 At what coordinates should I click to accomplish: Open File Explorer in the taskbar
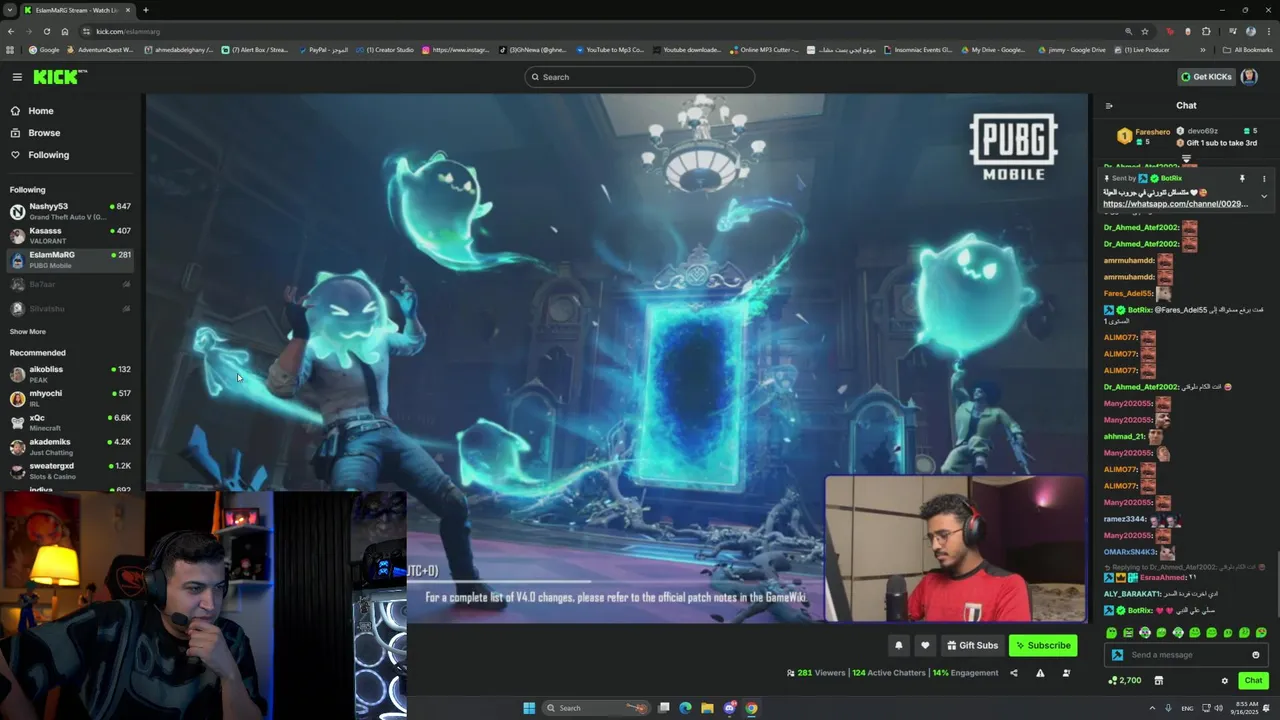point(707,708)
